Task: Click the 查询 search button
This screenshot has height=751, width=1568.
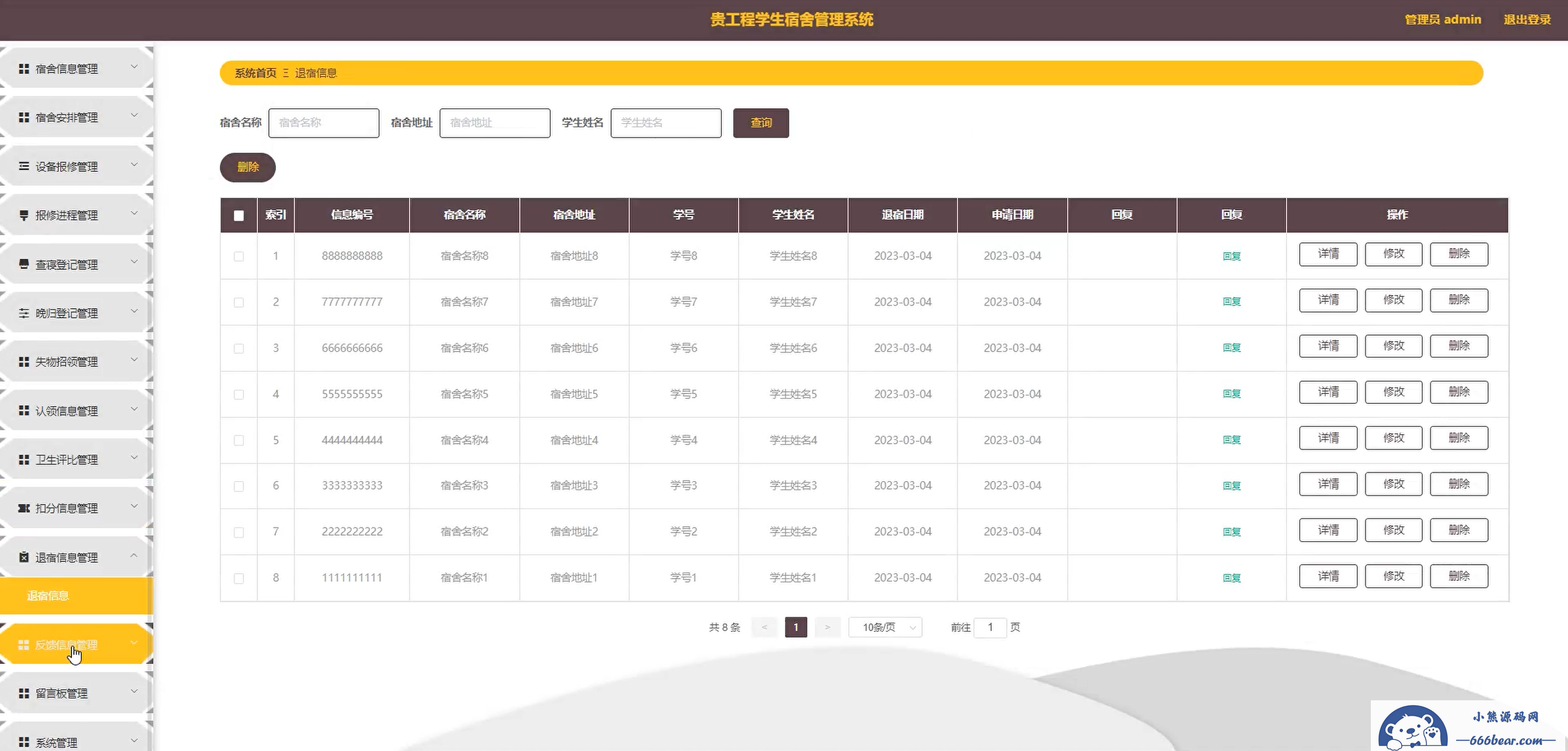Action: pyautogui.click(x=761, y=123)
